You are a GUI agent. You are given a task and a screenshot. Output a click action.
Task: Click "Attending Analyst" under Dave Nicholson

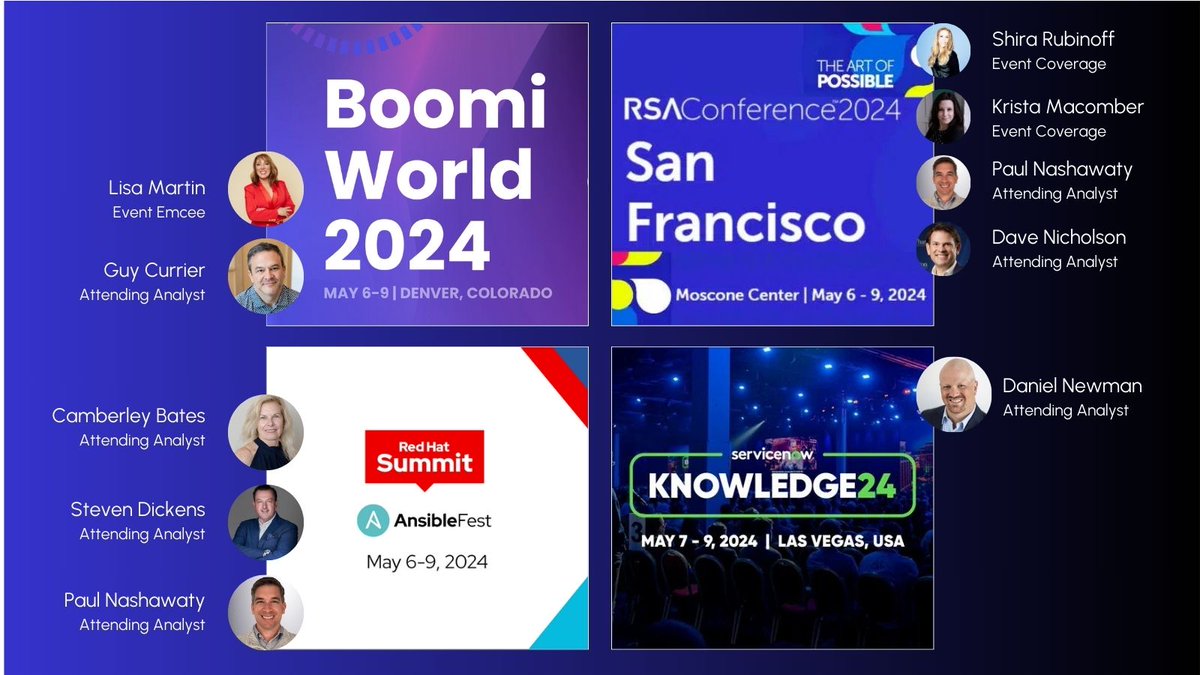tap(1055, 262)
